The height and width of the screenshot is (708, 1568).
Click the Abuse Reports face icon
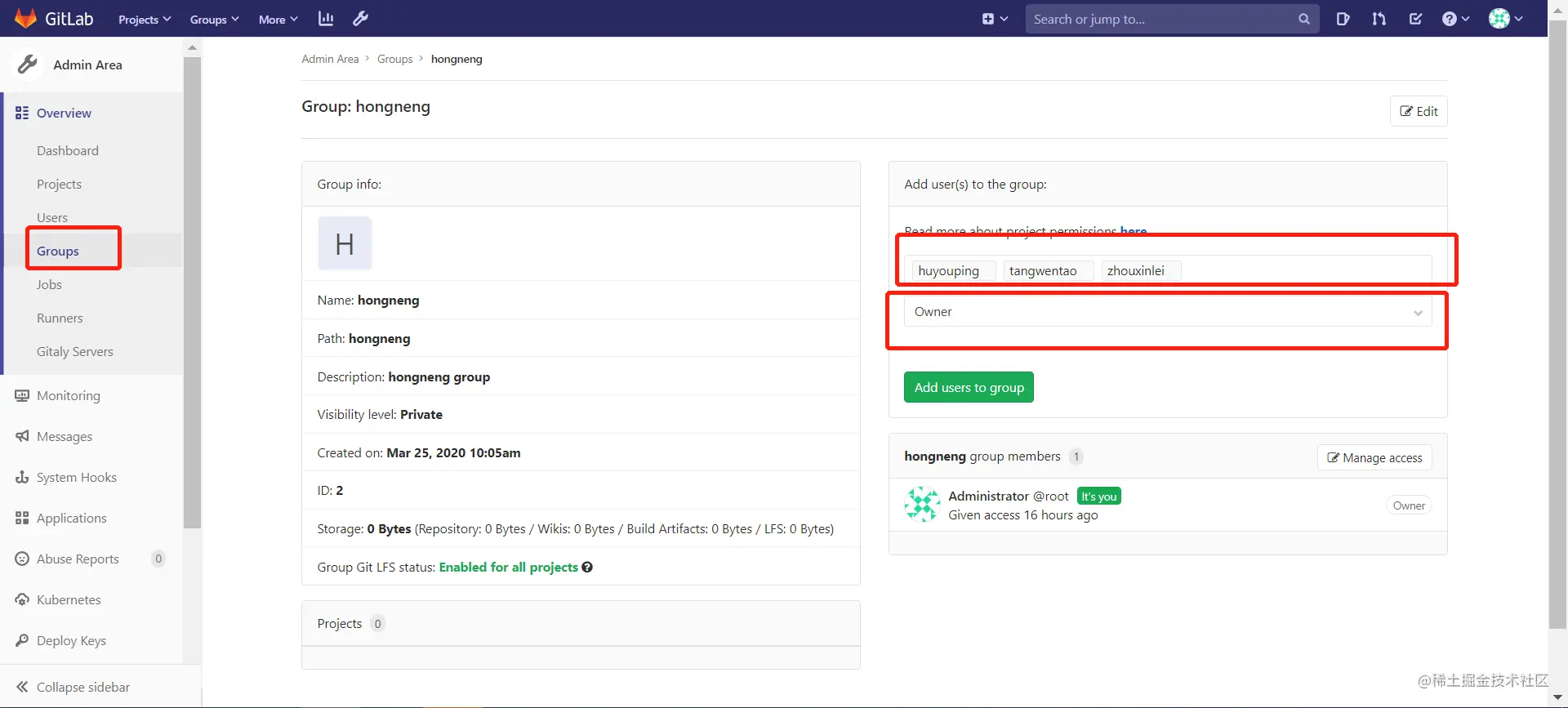point(22,559)
